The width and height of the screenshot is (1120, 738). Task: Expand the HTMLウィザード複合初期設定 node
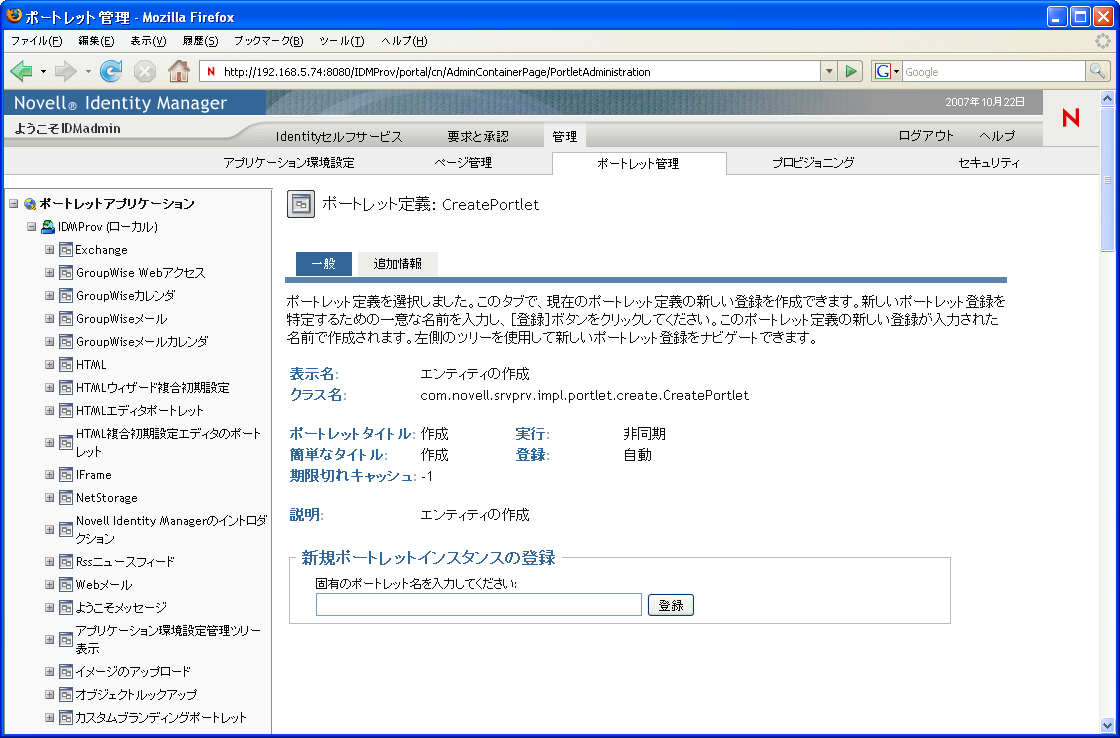pyautogui.click(x=49, y=387)
